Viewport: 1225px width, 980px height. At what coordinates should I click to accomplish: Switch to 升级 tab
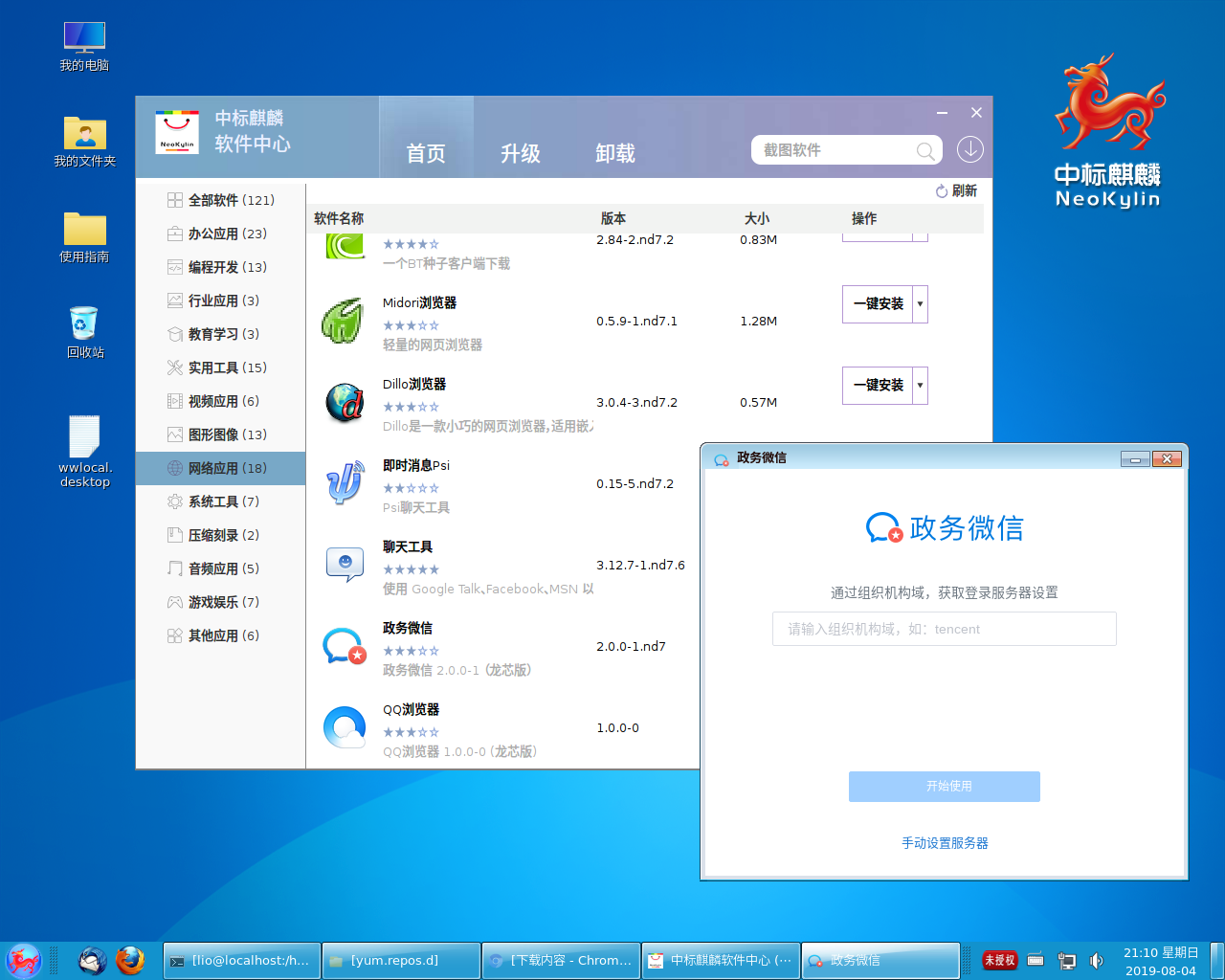pos(521,153)
